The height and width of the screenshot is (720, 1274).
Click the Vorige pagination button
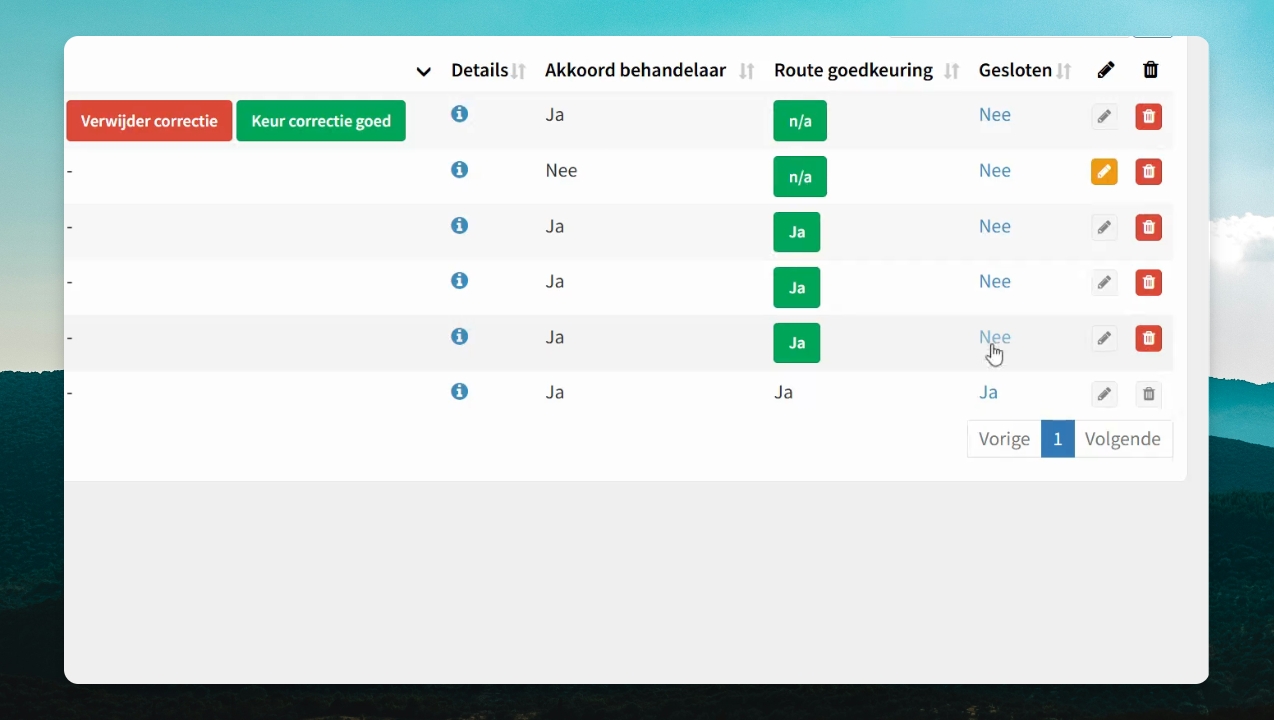tap(1004, 439)
